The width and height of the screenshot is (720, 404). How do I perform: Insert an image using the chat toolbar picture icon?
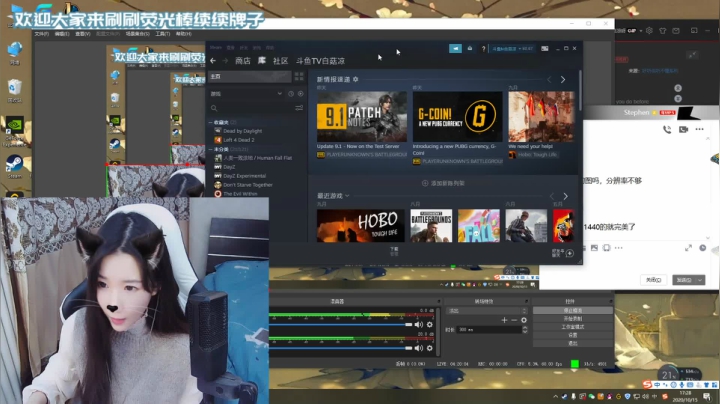point(594,248)
